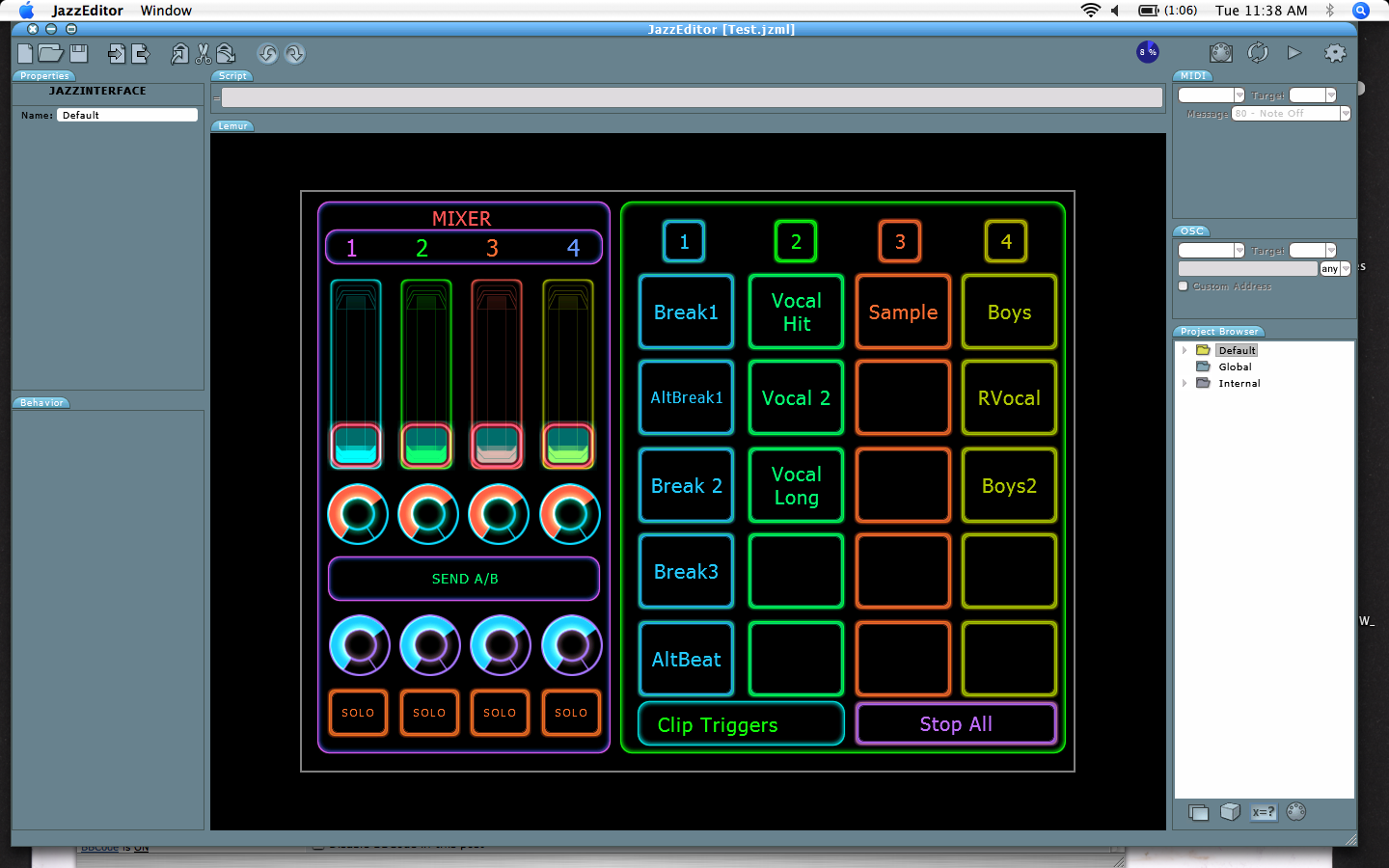Enable the Custom Address checkbox
The width and height of the screenshot is (1389, 868).
click(x=1184, y=286)
